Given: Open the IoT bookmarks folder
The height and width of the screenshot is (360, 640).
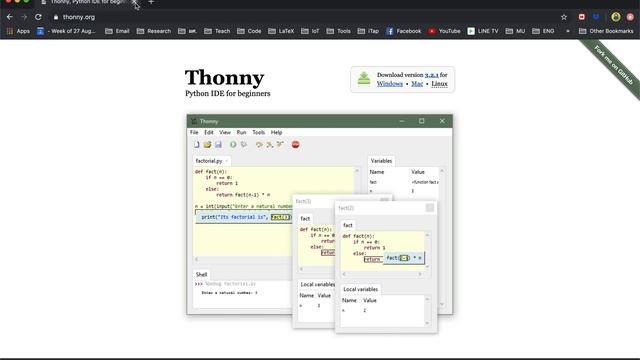Looking at the screenshot, I should coord(310,31).
